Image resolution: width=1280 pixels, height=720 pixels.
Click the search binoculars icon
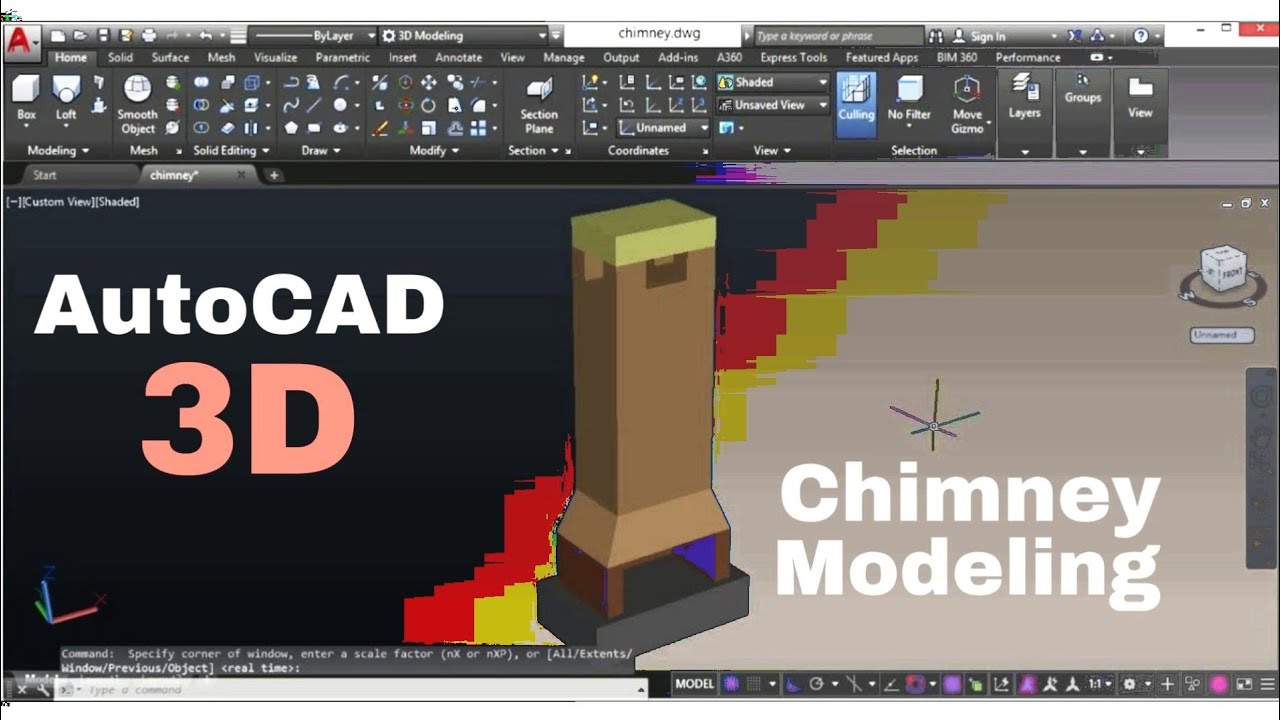click(935, 36)
